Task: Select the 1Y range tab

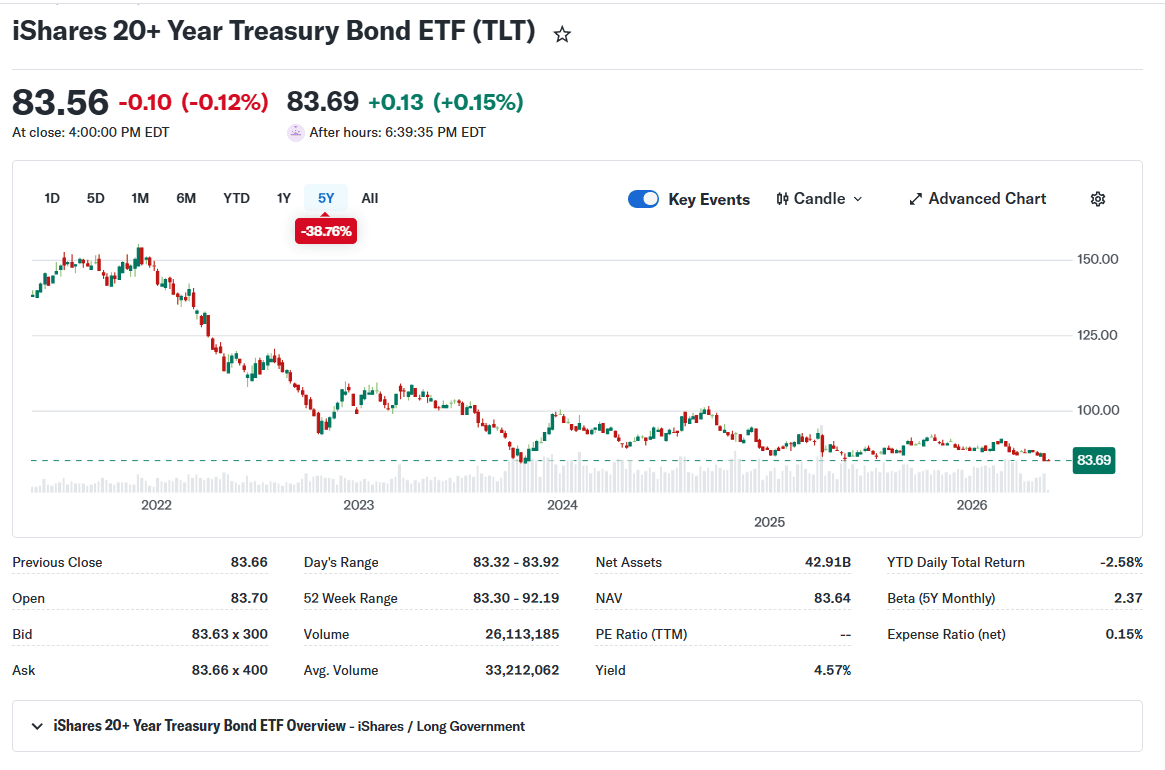Action: click(x=284, y=198)
